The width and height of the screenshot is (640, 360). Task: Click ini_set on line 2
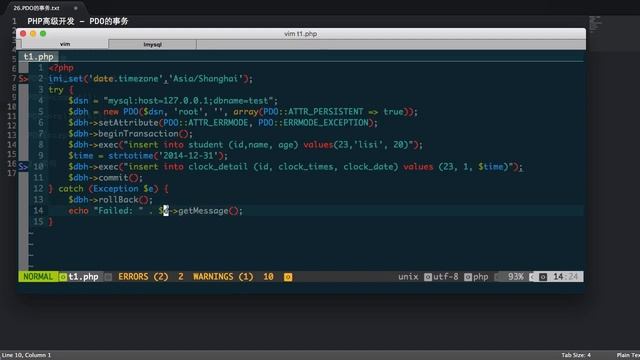point(65,79)
